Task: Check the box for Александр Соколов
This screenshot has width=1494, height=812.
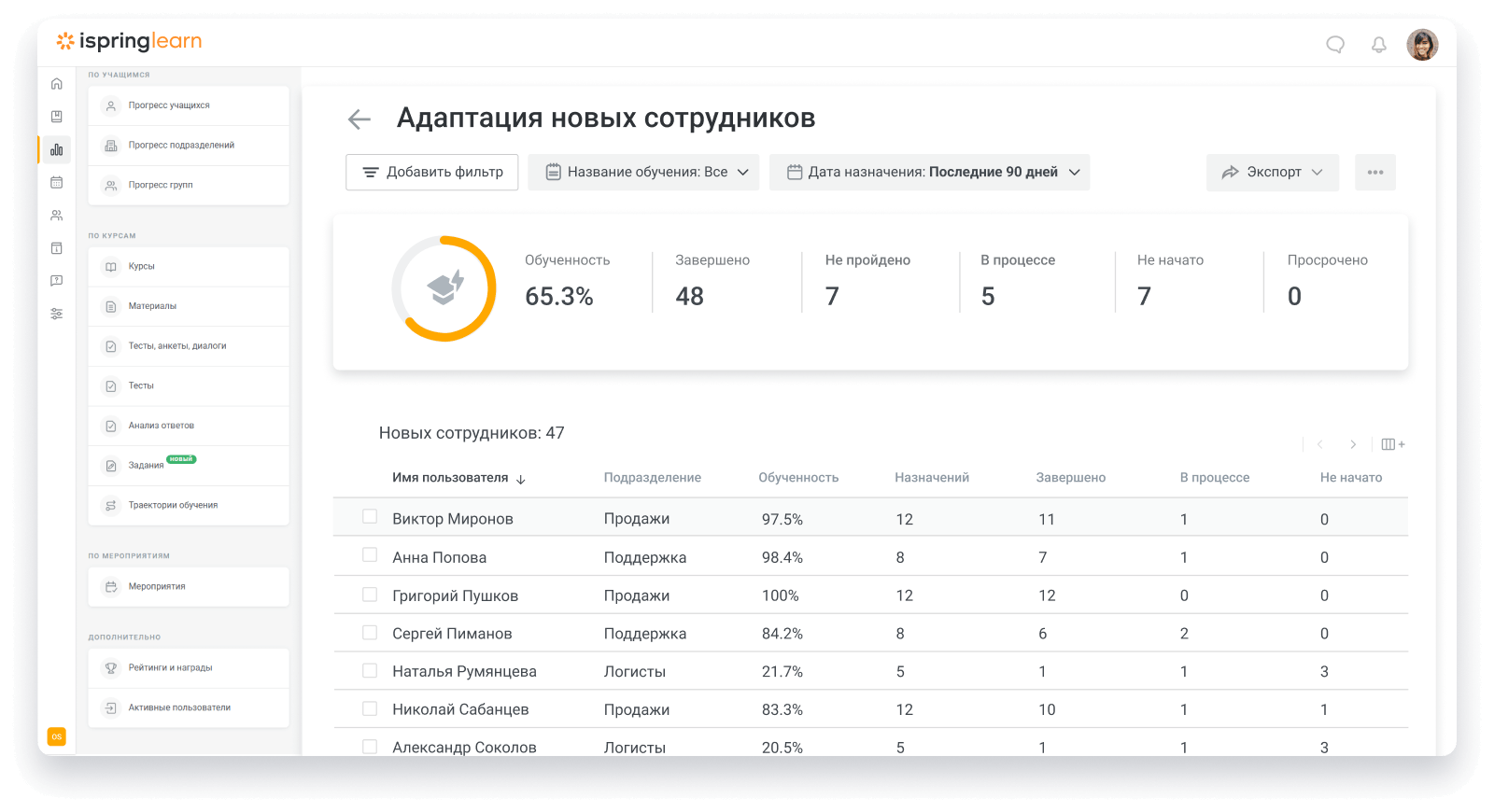Action: tap(370, 747)
